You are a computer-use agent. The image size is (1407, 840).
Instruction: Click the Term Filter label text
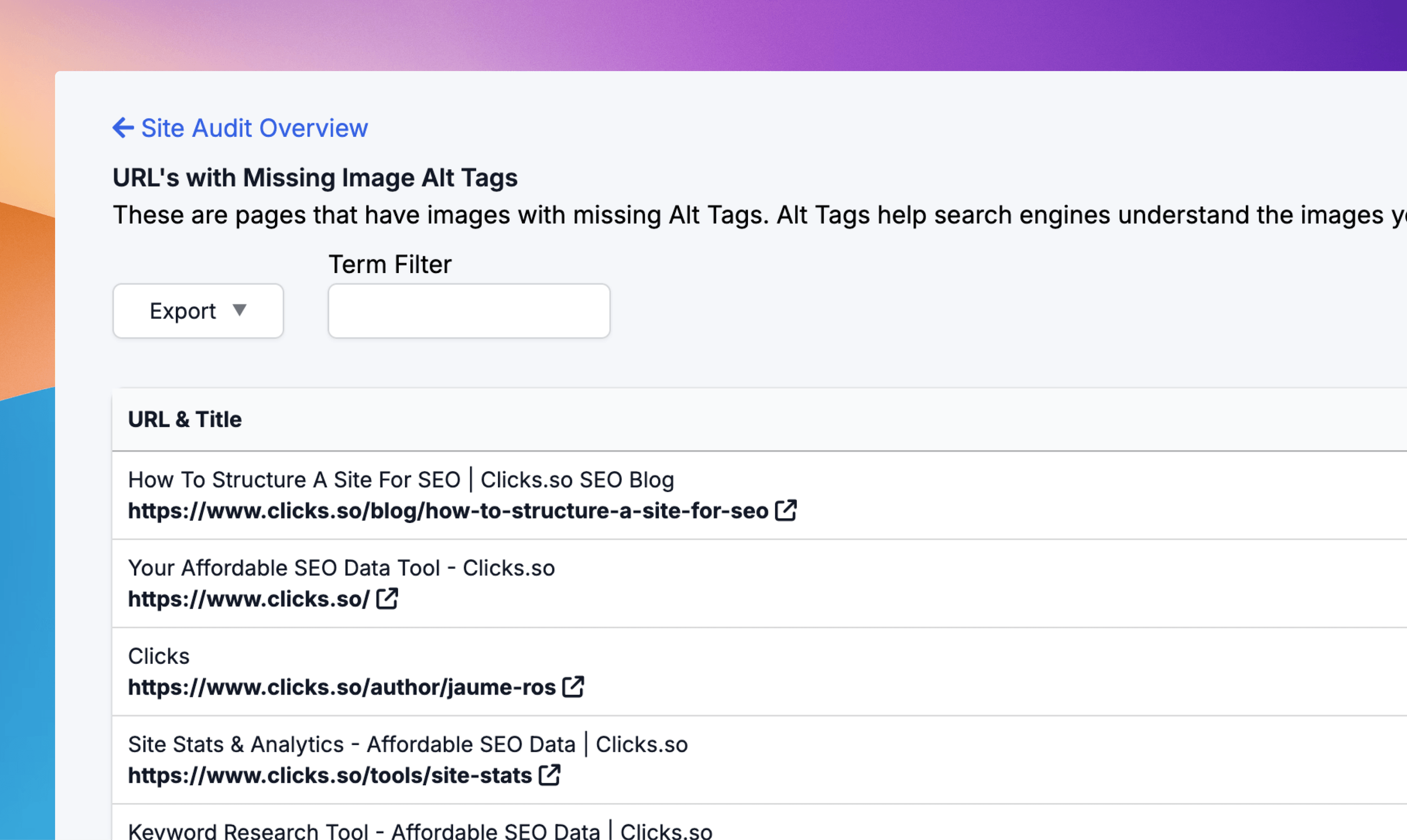tap(390, 264)
